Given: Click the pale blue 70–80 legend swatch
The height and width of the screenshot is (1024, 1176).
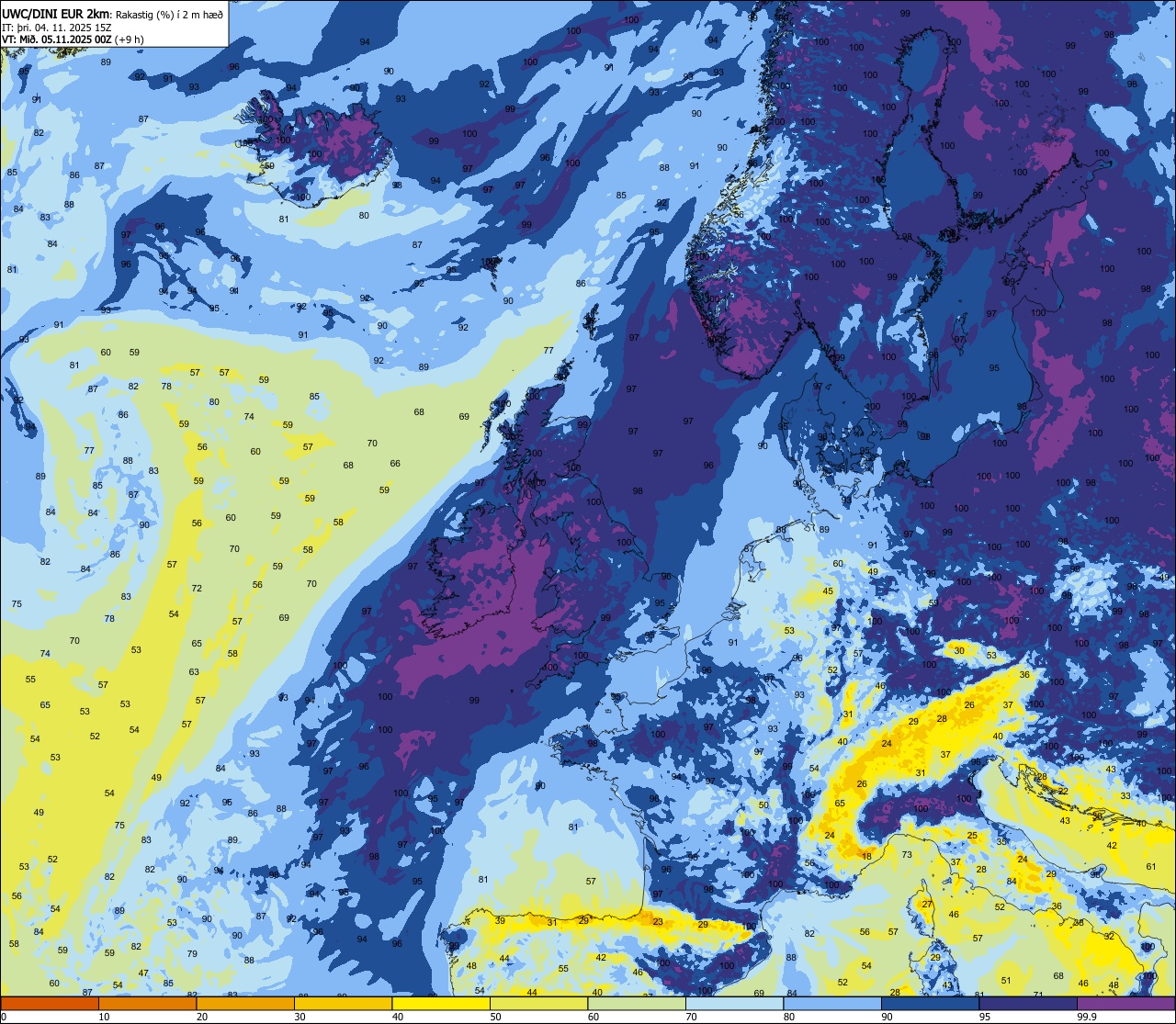Looking at the screenshot, I should pyautogui.click(x=734, y=1004).
